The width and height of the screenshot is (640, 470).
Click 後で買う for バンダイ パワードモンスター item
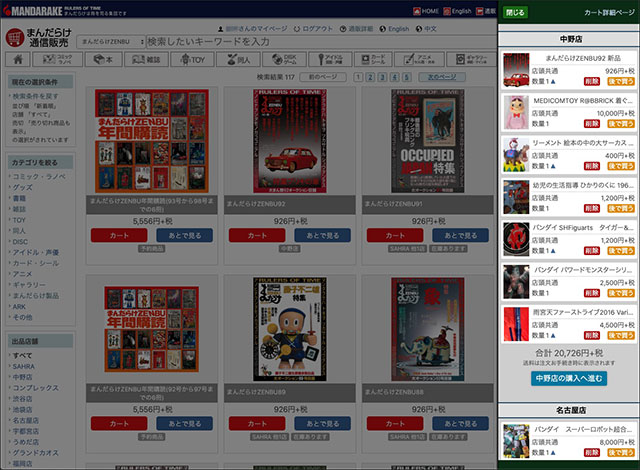(621, 293)
